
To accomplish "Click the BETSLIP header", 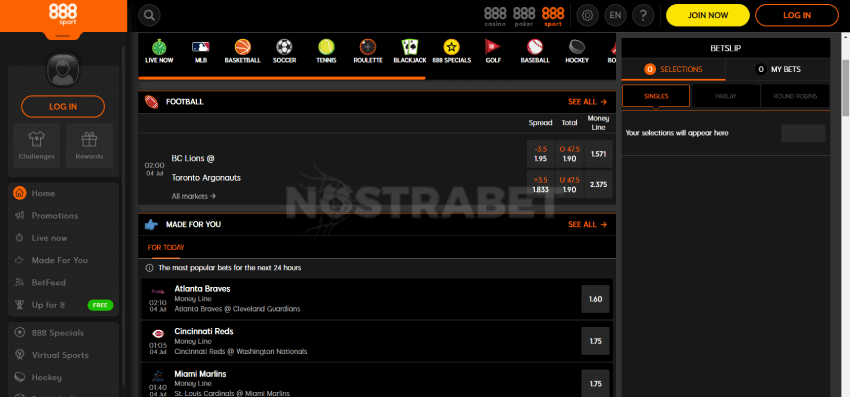I will (x=726, y=48).
